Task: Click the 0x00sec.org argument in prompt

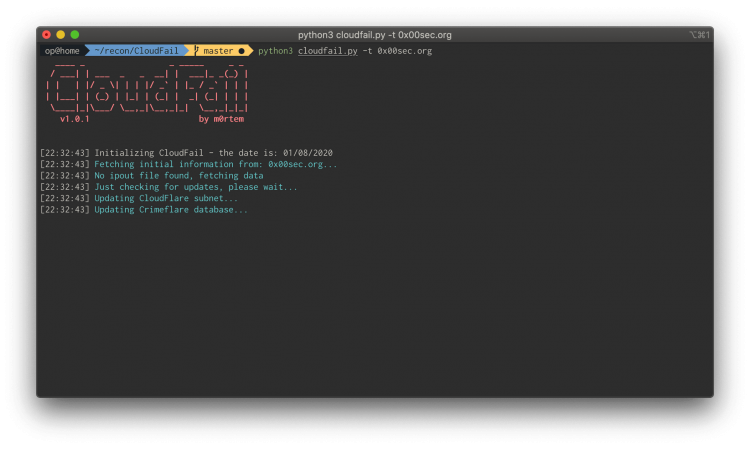Action: pos(405,51)
